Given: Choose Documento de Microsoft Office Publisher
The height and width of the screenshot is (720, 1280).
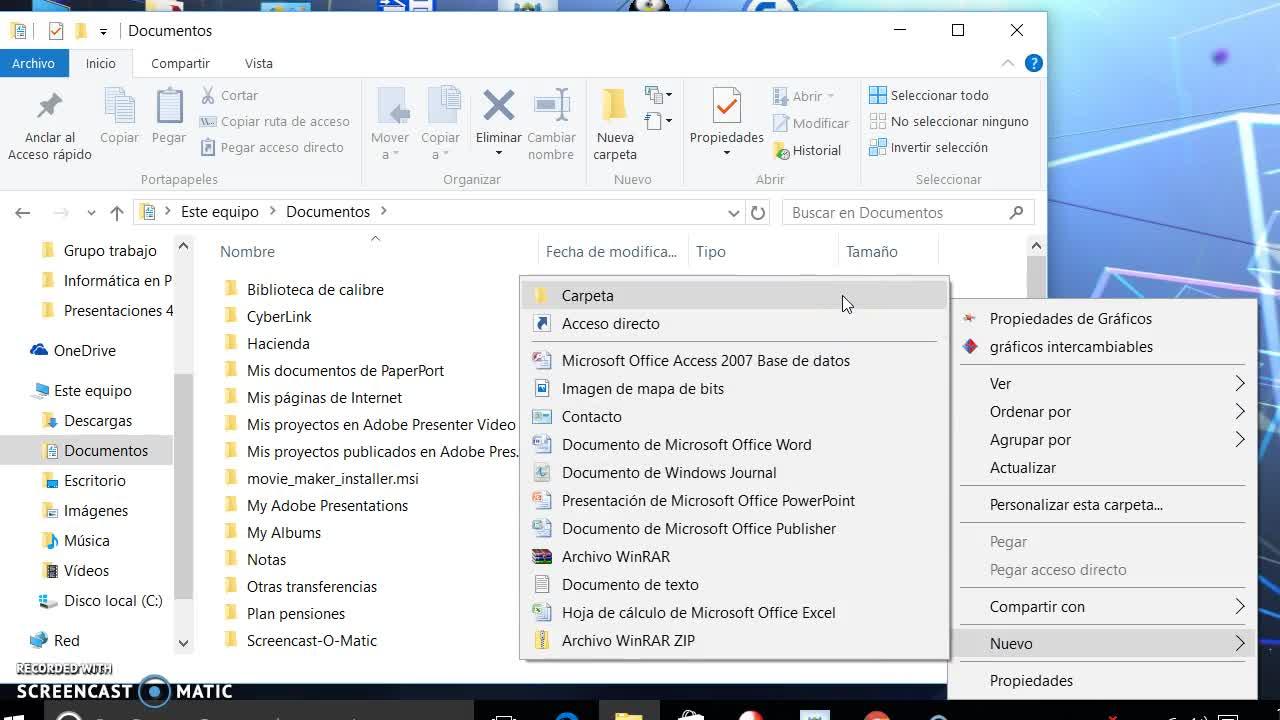Looking at the screenshot, I should click(734, 528).
